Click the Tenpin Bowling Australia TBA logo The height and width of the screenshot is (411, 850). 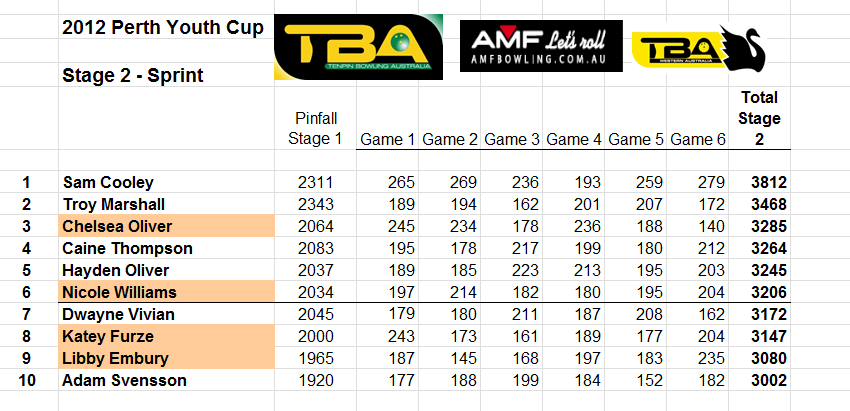(x=358, y=47)
